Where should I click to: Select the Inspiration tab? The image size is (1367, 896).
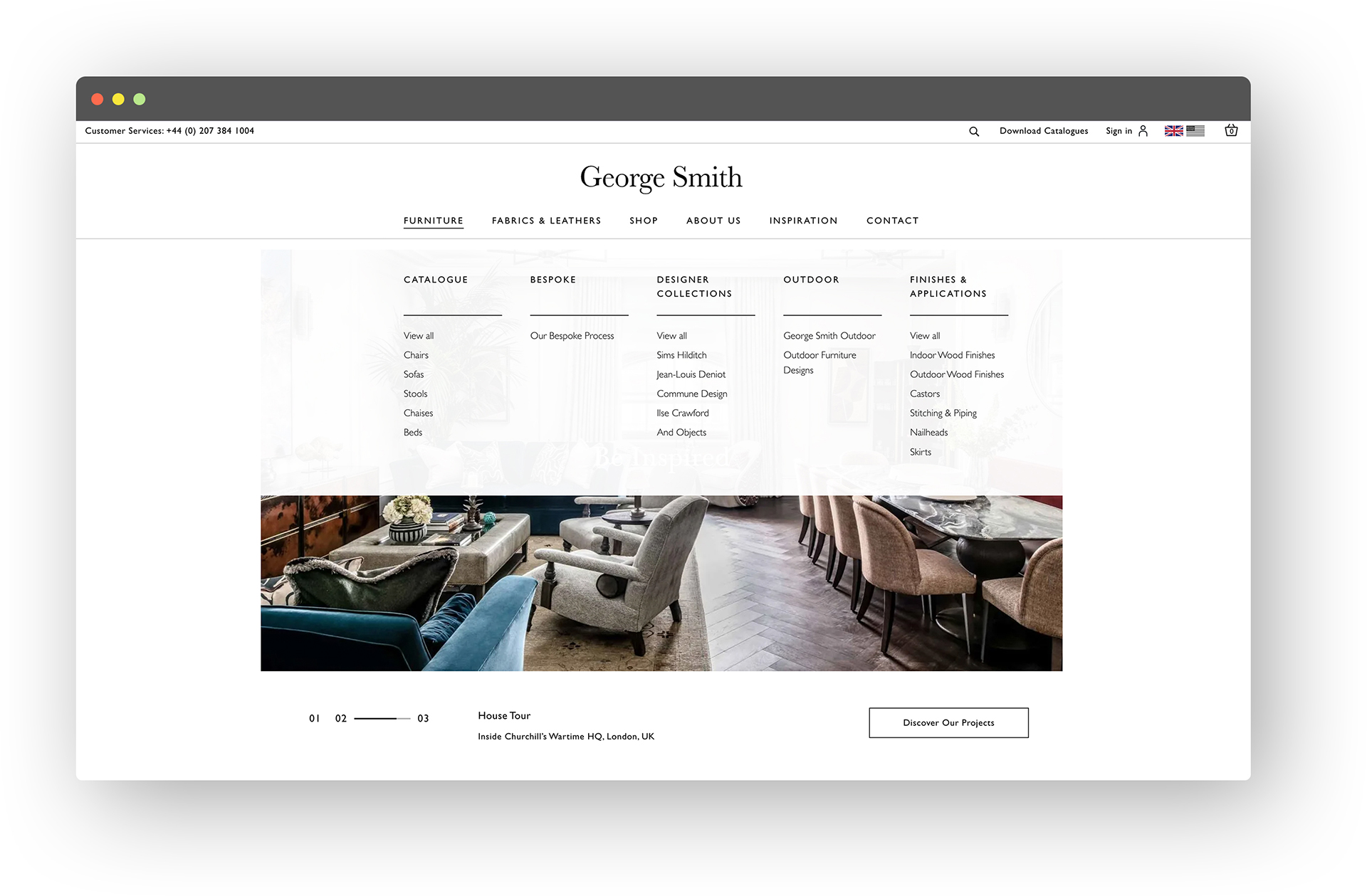802,221
